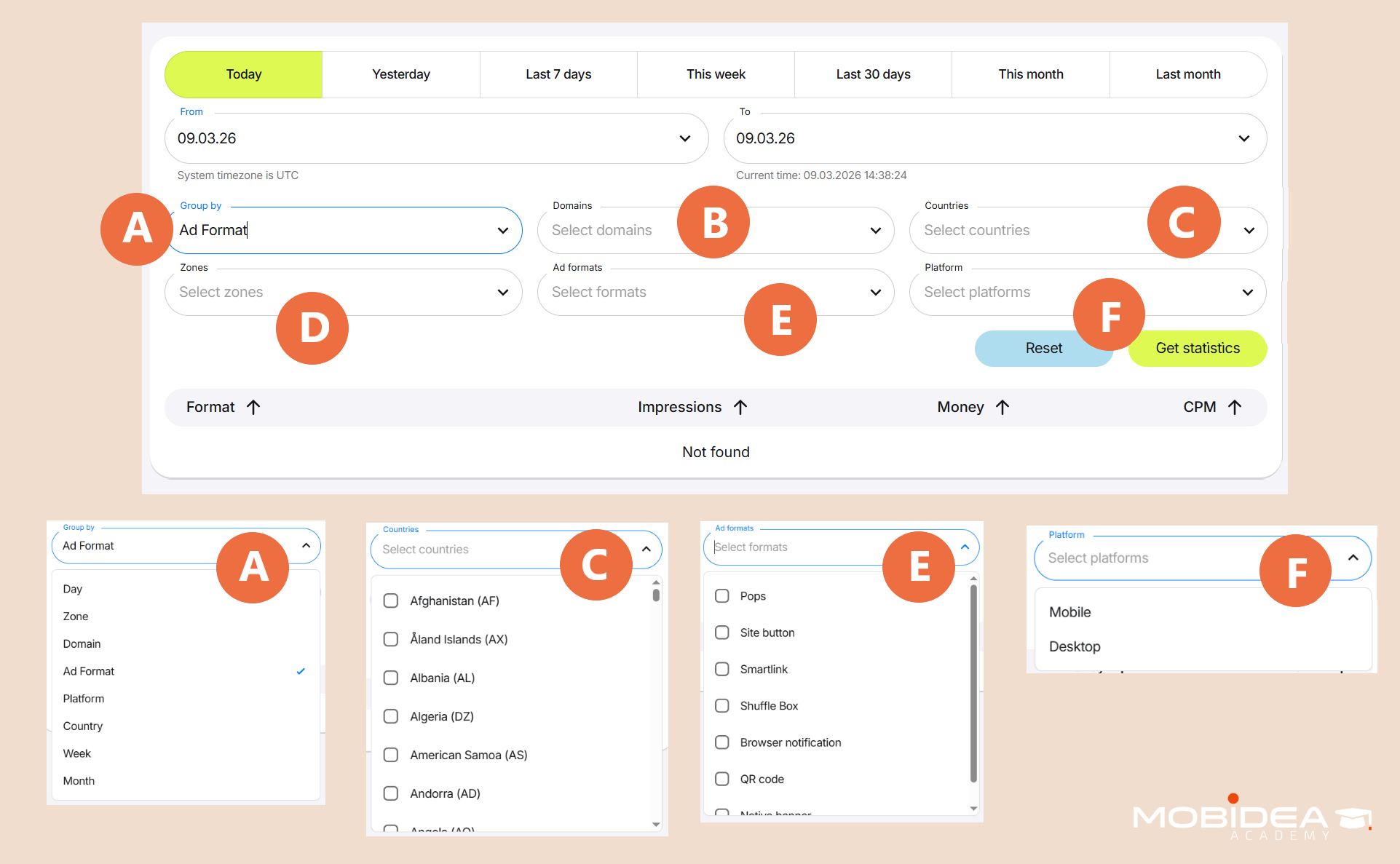Select Mobile in platform options

point(1070,612)
